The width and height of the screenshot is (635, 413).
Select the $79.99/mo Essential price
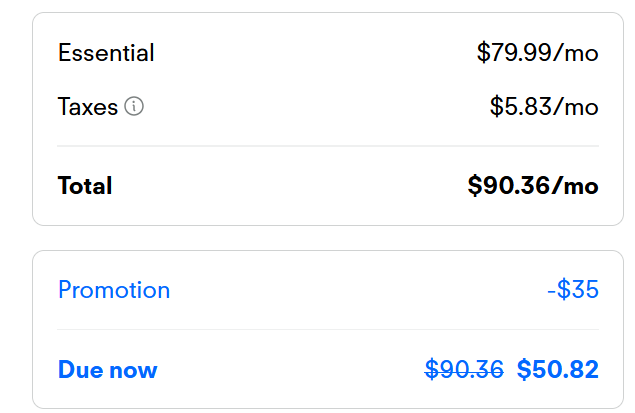pyautogui.click(x=537, y=53)
